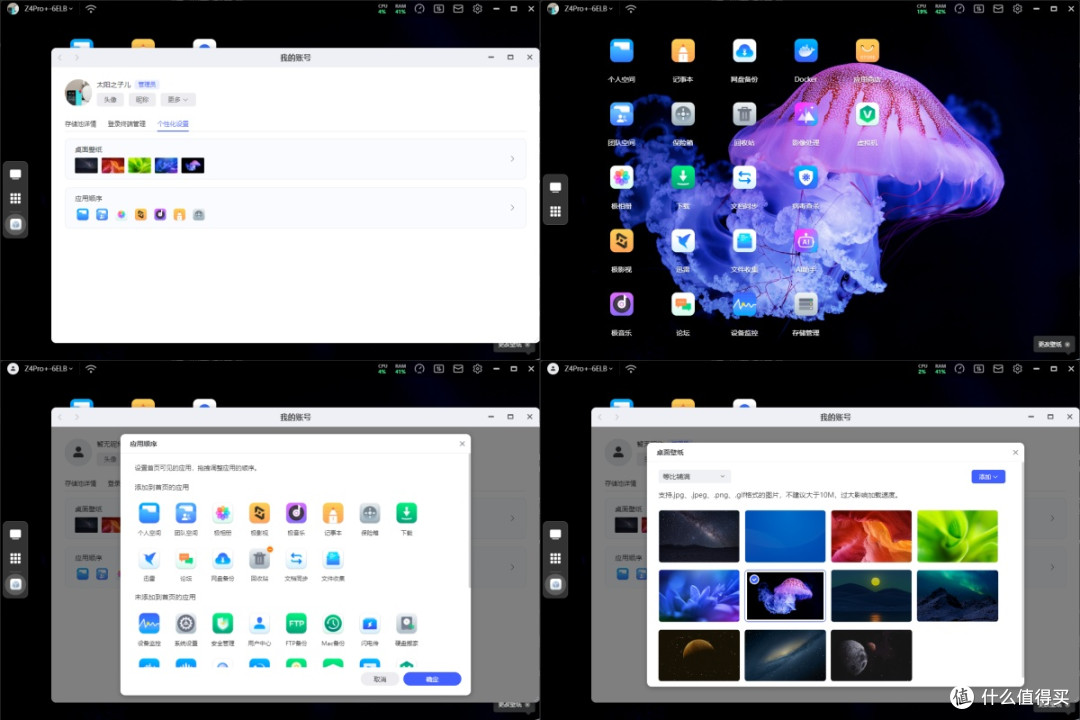Open 回收站 trash on the jellyfish desktop

(744, 114)
